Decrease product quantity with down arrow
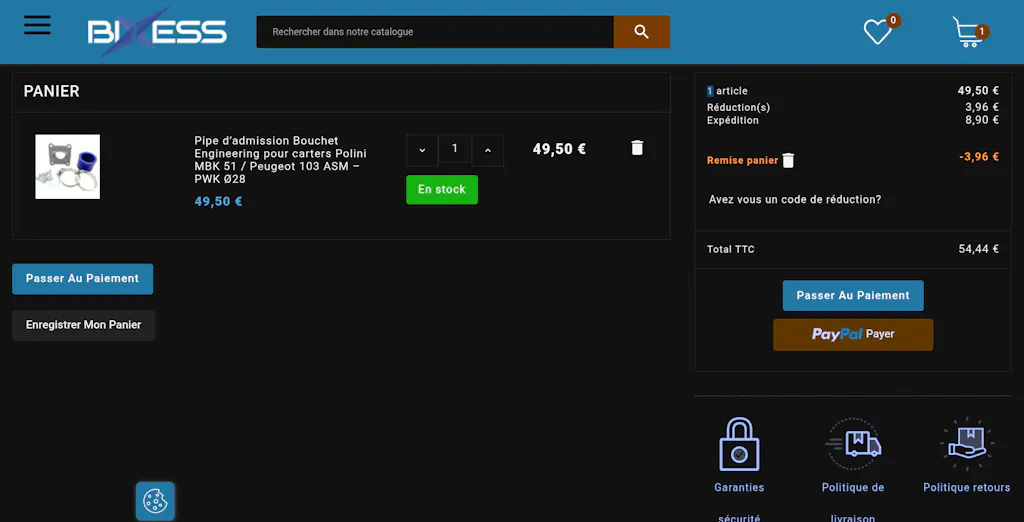 pyautogui.click(x=422, y=150)
